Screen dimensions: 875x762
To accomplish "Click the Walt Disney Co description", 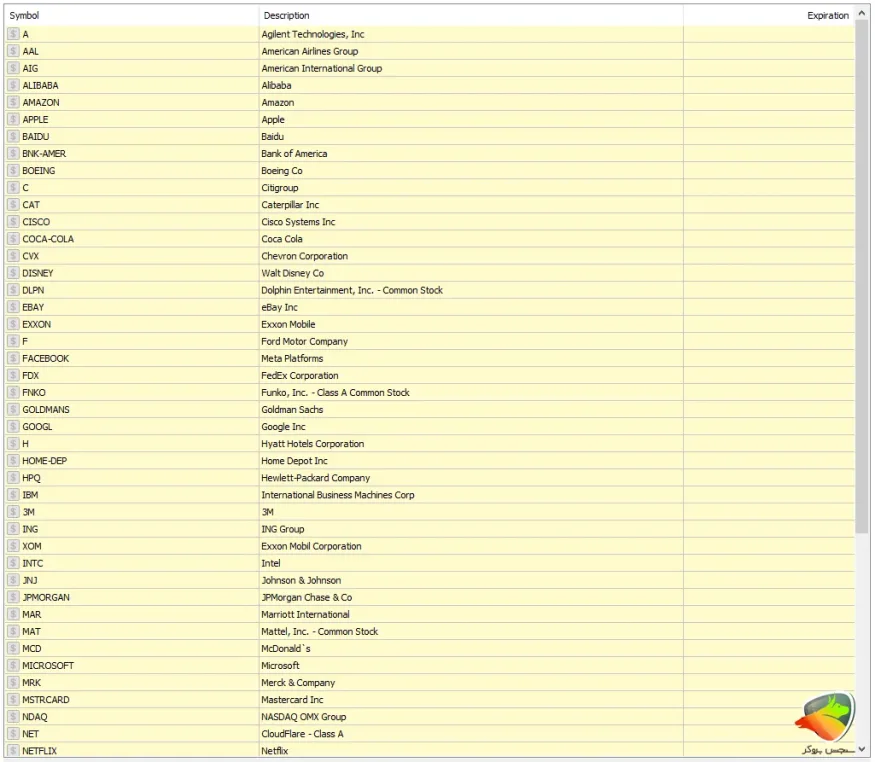I will pyautogui.click(x=293, y=273).
